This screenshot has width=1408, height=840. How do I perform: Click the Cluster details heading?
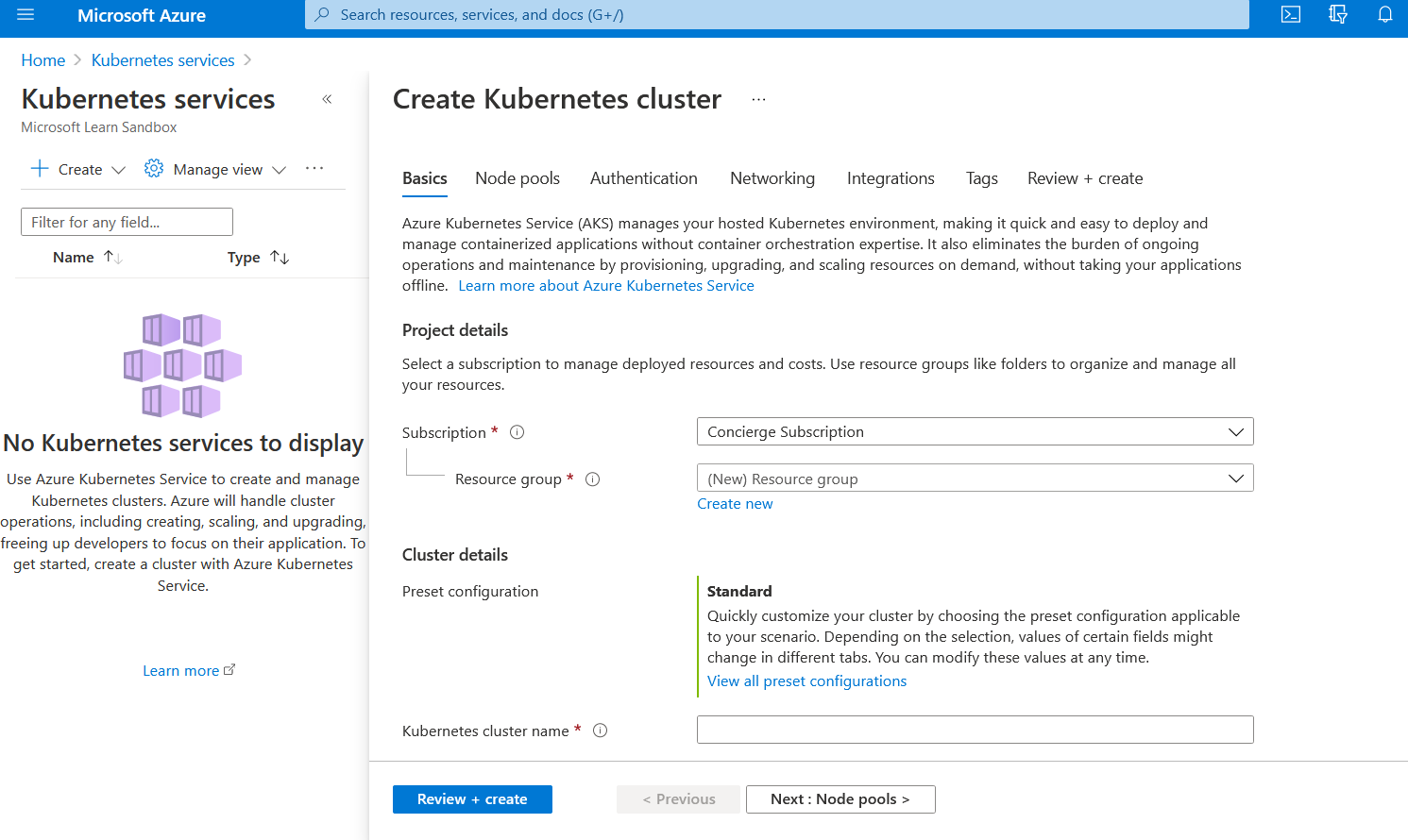455,555
